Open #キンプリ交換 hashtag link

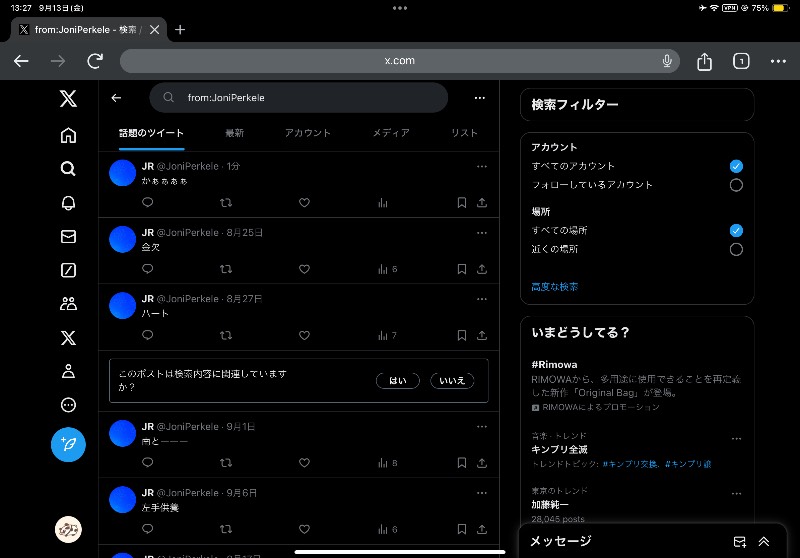coord(630,464)
